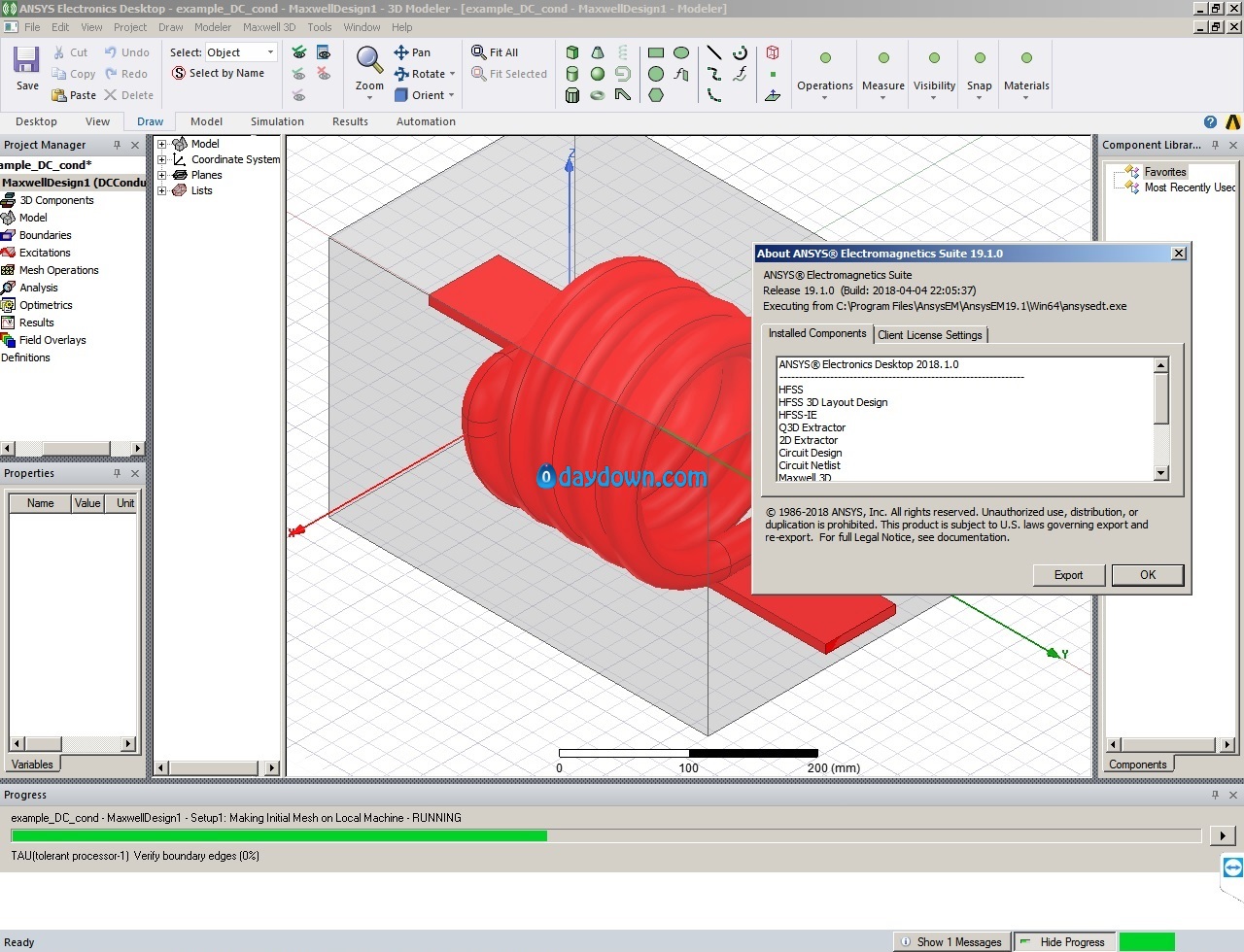Click Hide Progress button
The height and width of the screenshot is (952, 1244).
[x=1064, y=941]
